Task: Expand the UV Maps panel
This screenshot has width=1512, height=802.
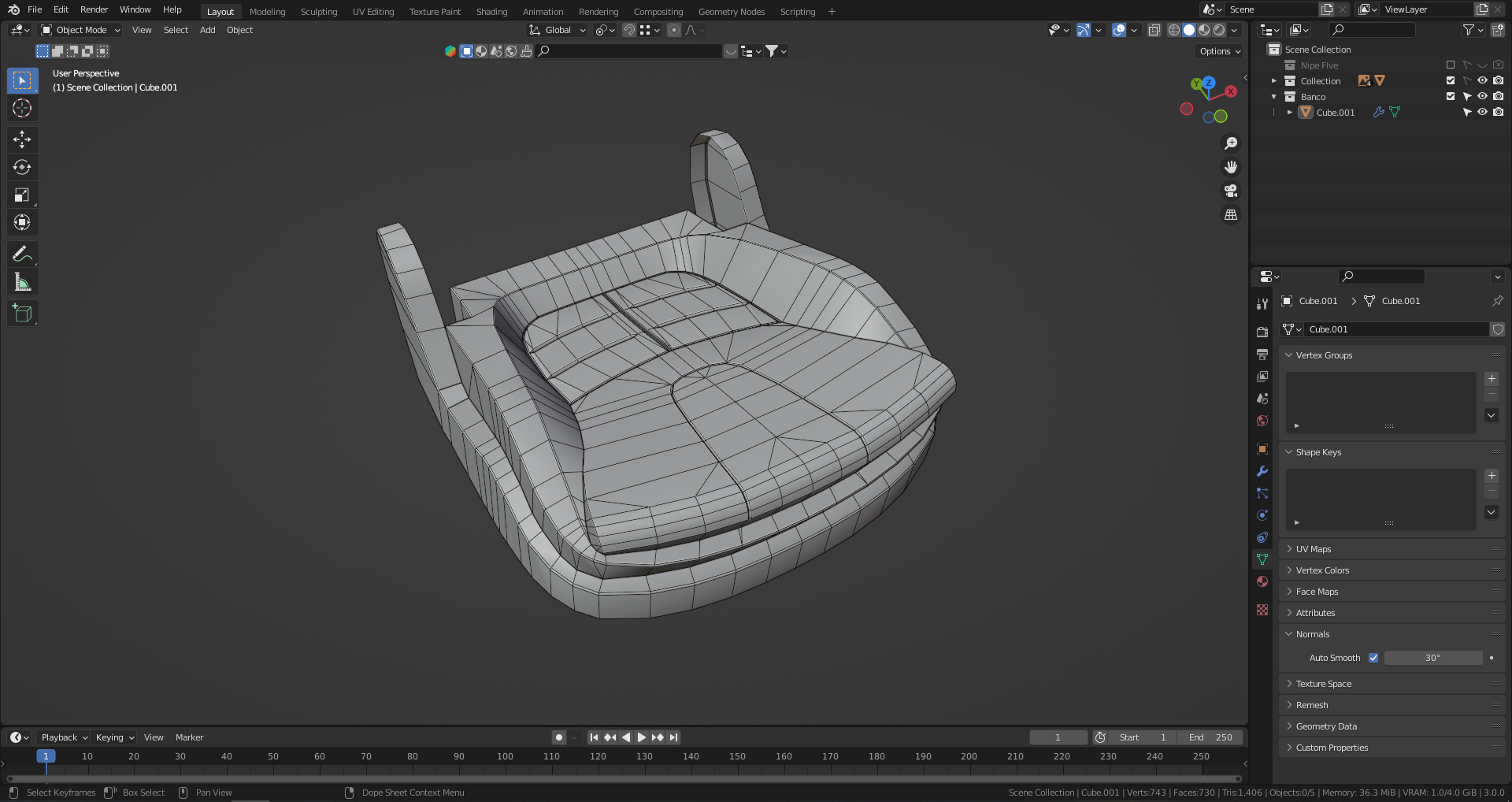Action: [x=1314, y=549]
